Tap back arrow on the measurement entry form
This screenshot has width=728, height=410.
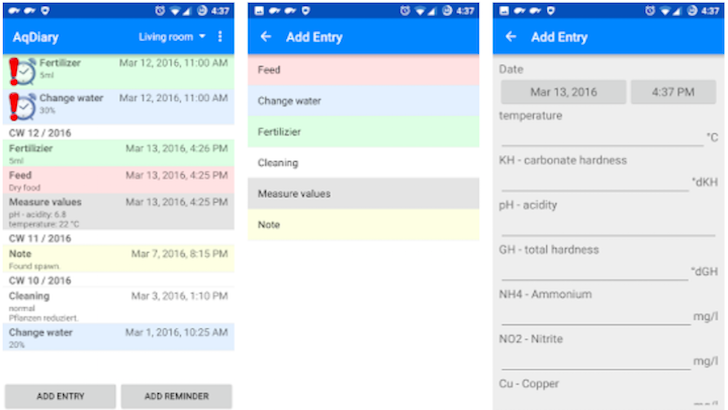[511, 37]
